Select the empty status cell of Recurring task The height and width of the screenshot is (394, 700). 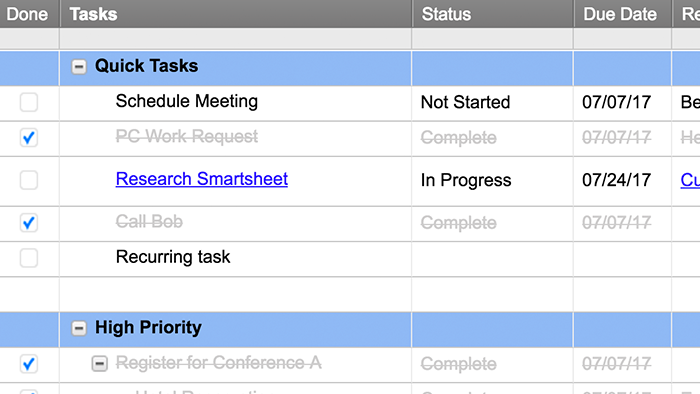[x=492, y=259]
